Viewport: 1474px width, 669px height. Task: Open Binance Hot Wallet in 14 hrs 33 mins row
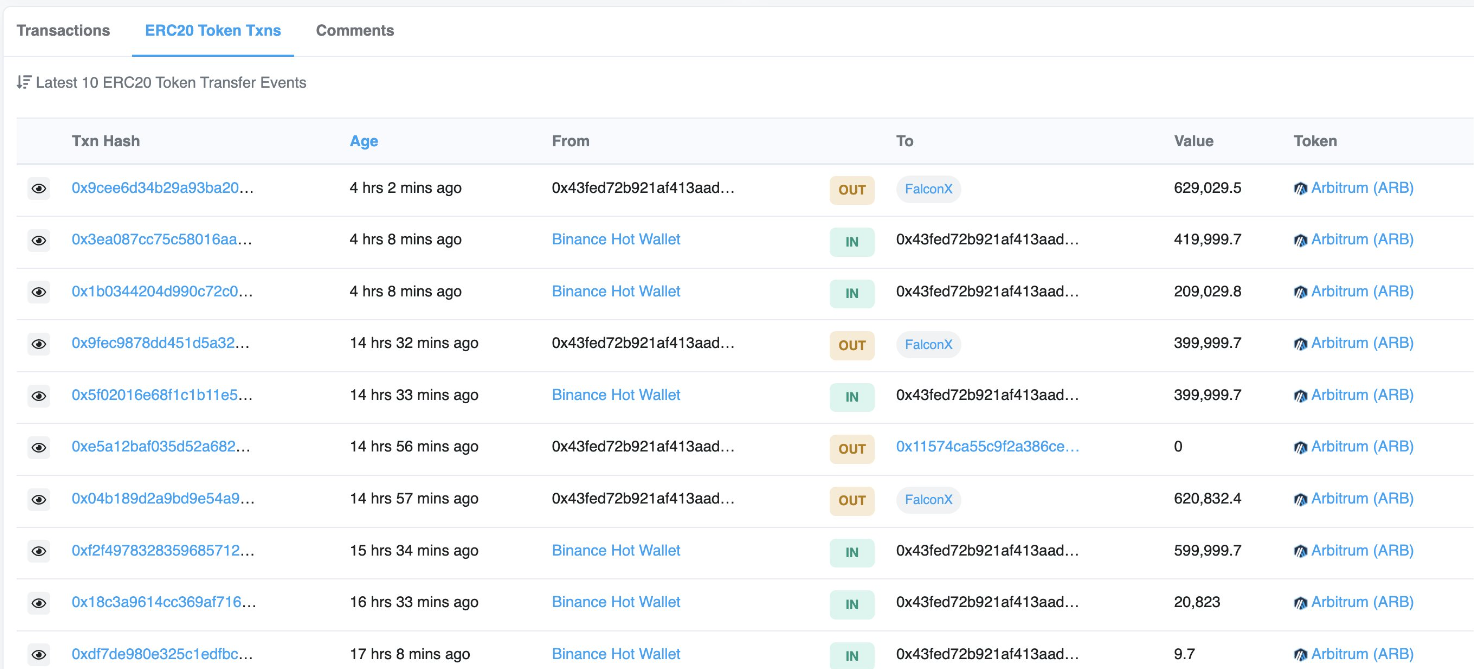[x=616, y=395]
